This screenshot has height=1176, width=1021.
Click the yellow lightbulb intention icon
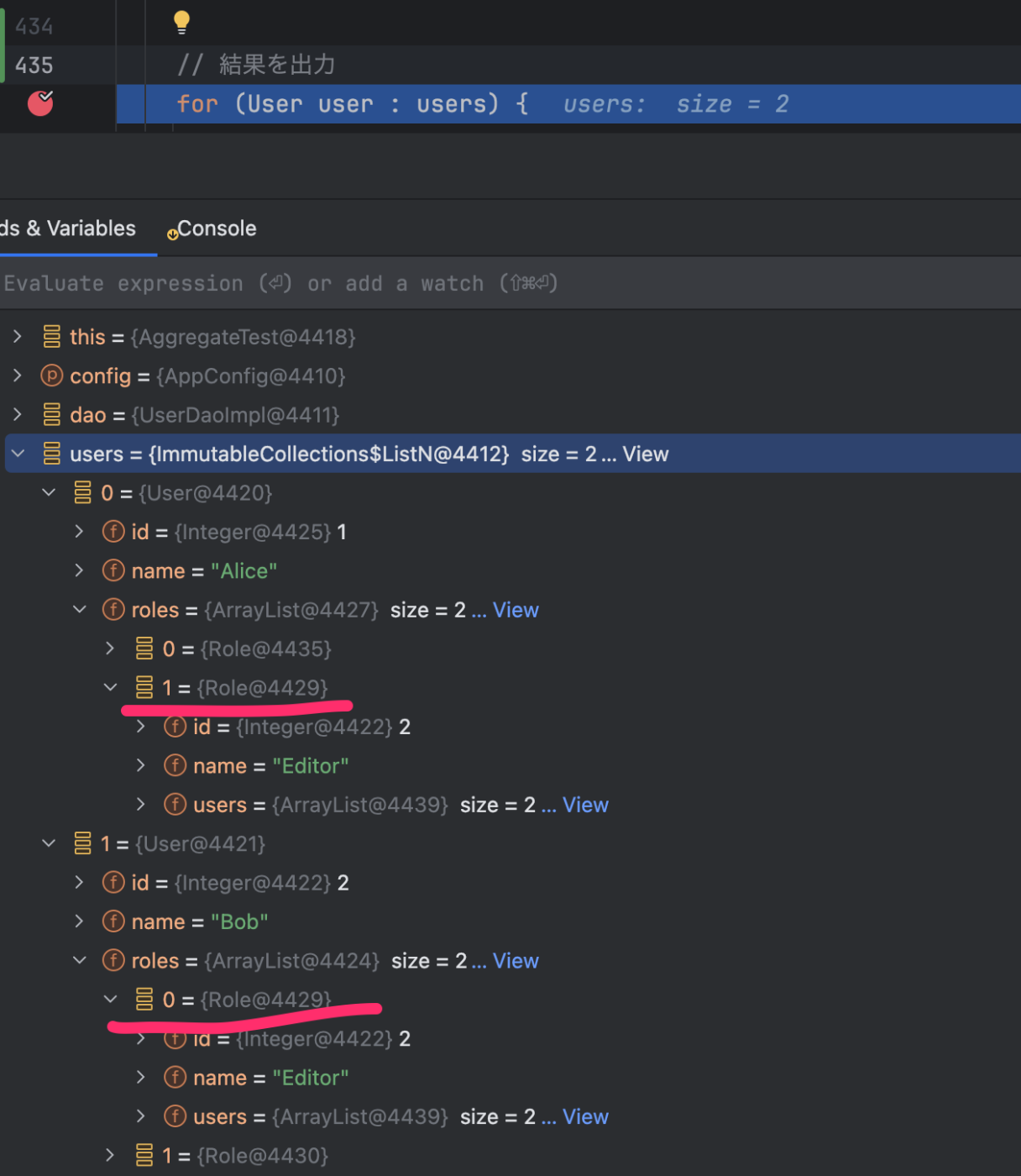[181, 22]
